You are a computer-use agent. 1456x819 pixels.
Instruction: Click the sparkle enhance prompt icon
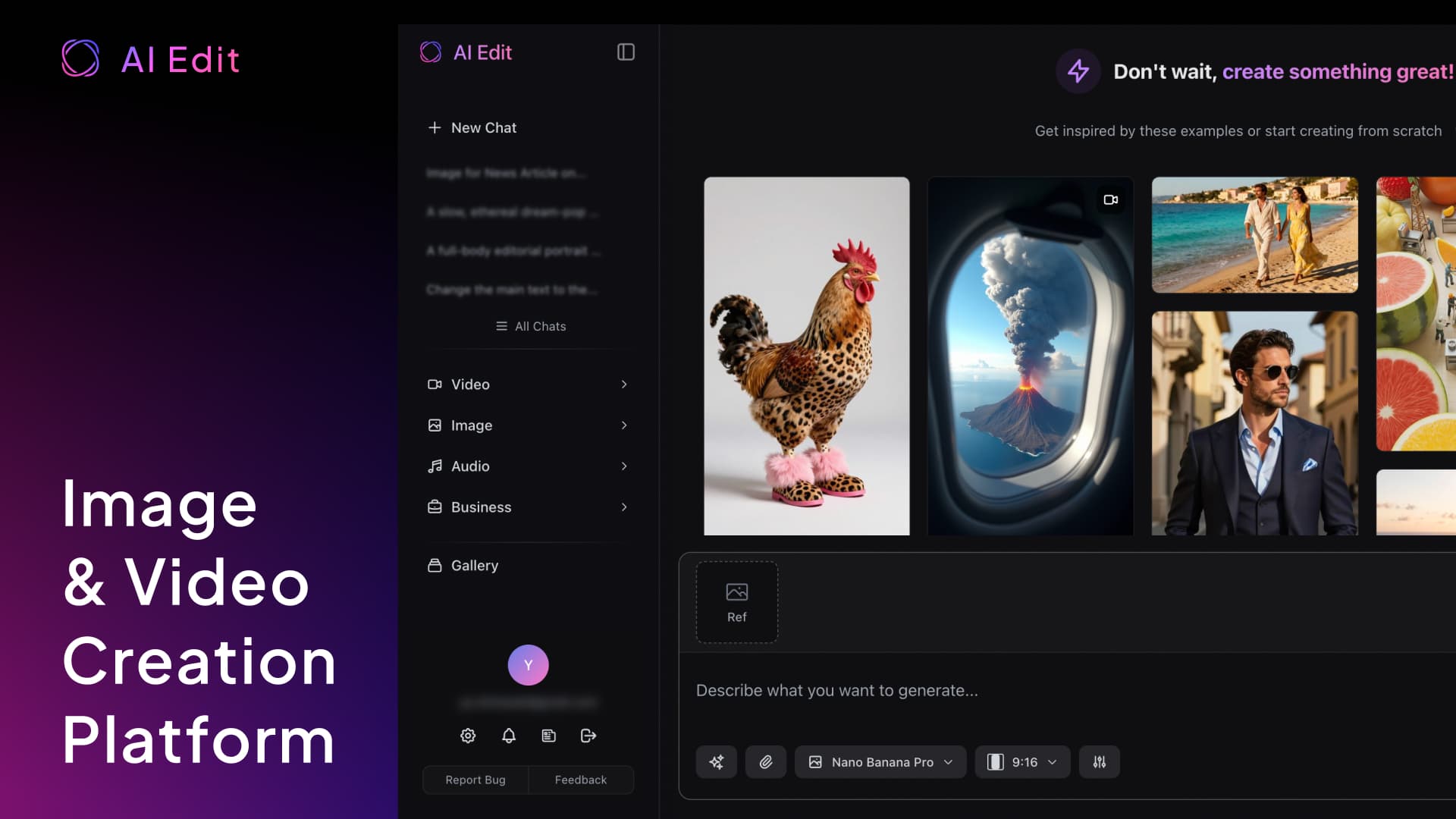point(717,762)
